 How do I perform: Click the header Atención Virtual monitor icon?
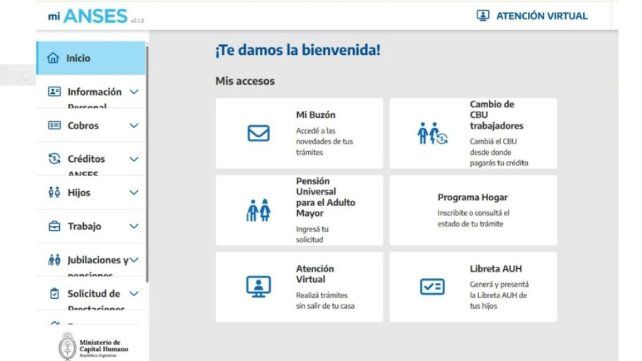pyautogui.click(x=483, y=16)
